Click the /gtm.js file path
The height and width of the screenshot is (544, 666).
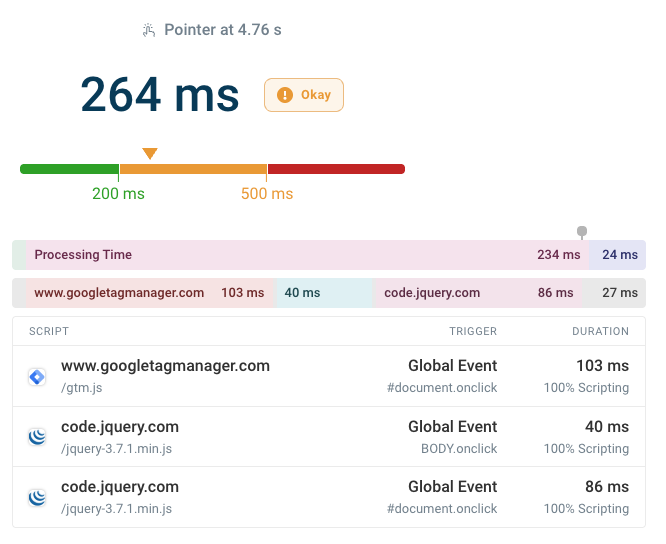tap(82, 388)
